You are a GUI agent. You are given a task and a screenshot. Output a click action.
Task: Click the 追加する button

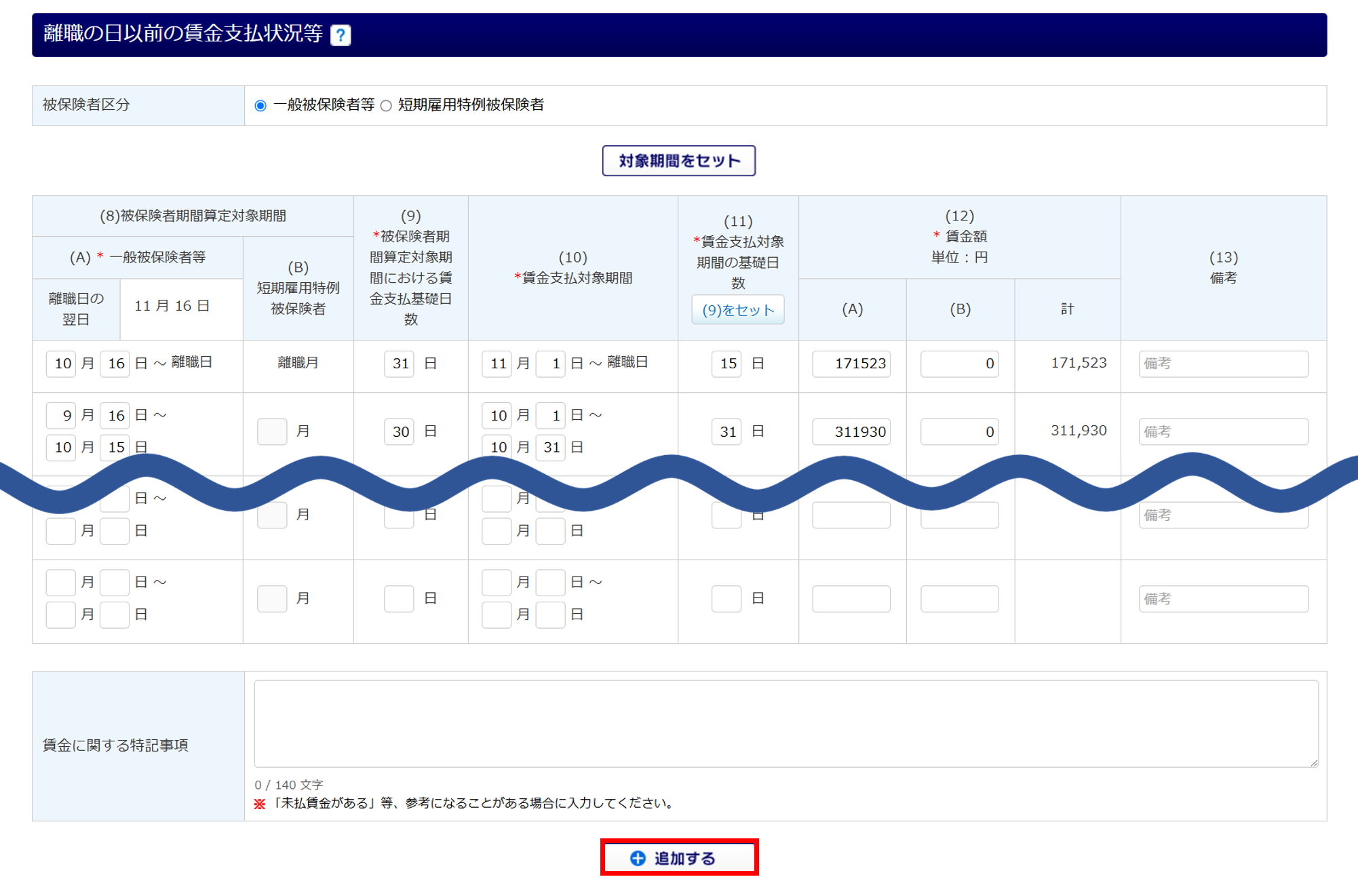[x=679, y=858]
